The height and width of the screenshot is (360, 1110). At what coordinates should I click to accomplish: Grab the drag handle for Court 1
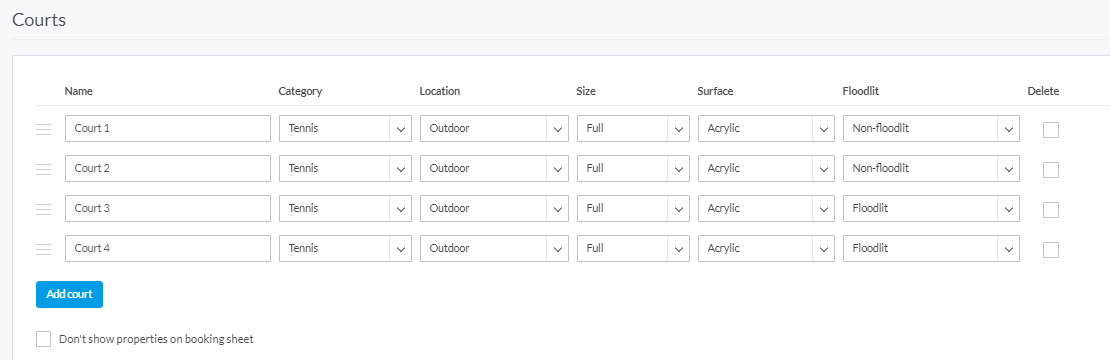point(44,129)
